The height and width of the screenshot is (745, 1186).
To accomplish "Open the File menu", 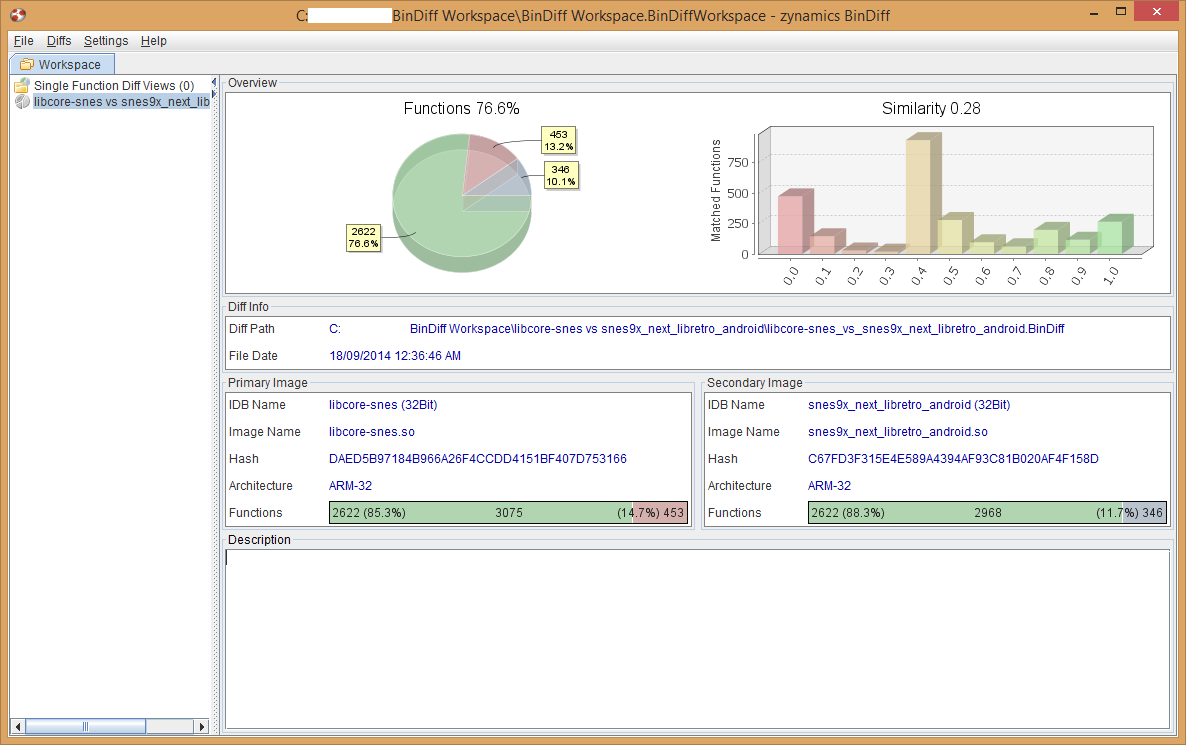I will tap(23, 41).
